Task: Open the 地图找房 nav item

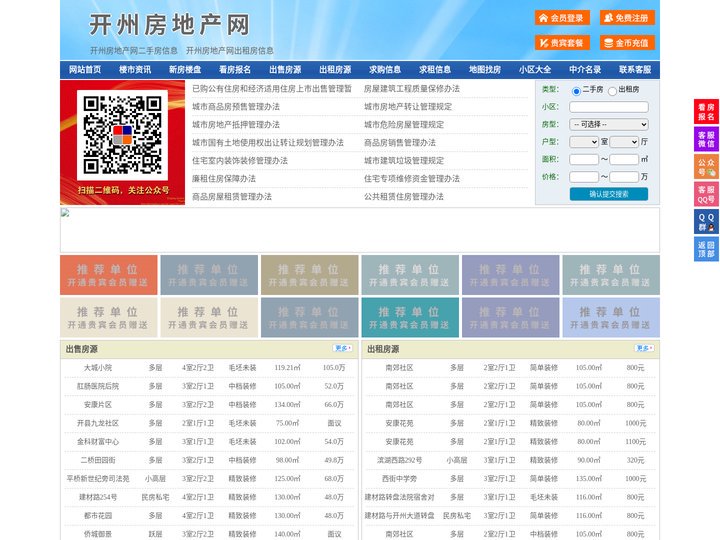Action: 485,70
